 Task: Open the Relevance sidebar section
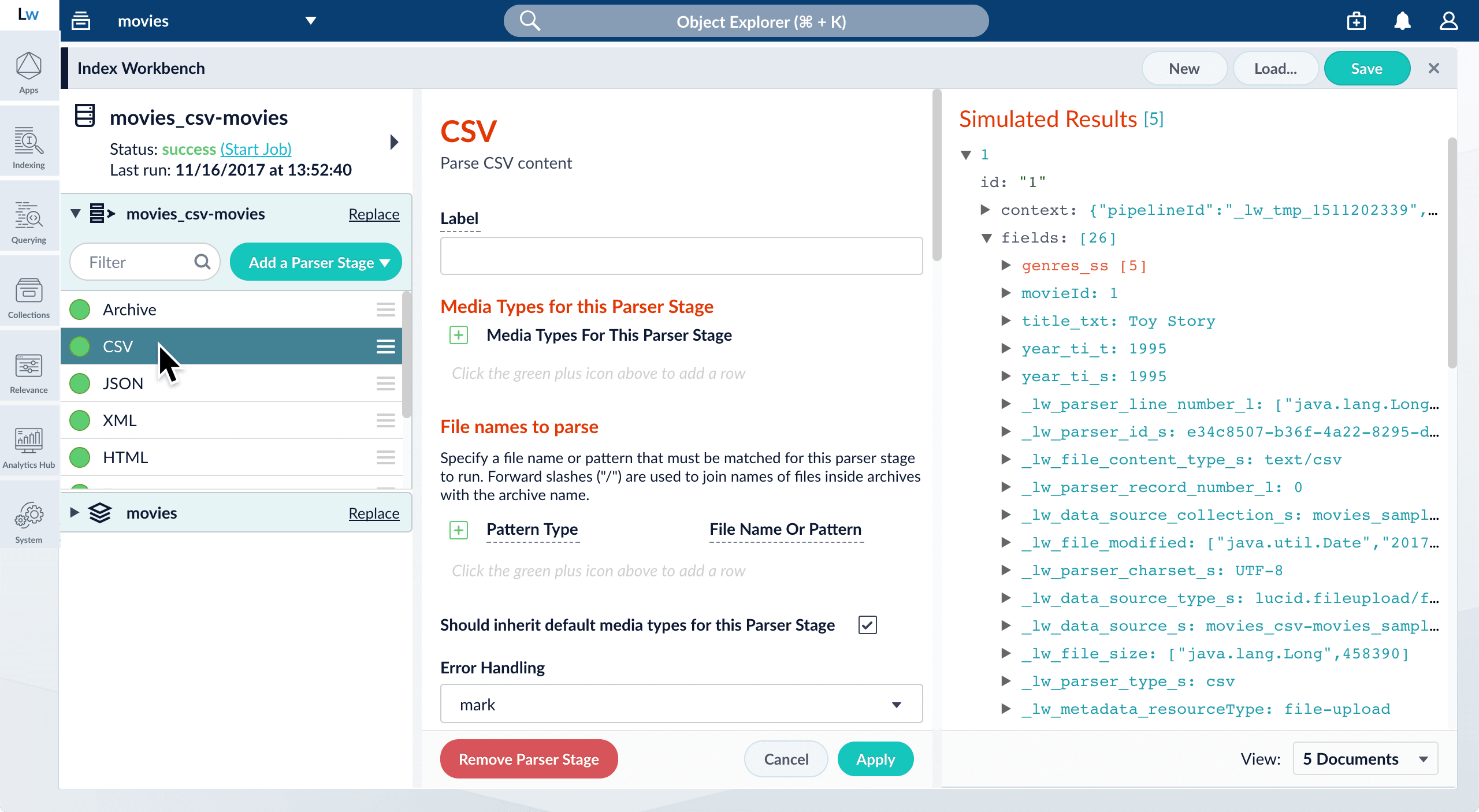coord(29,373)
